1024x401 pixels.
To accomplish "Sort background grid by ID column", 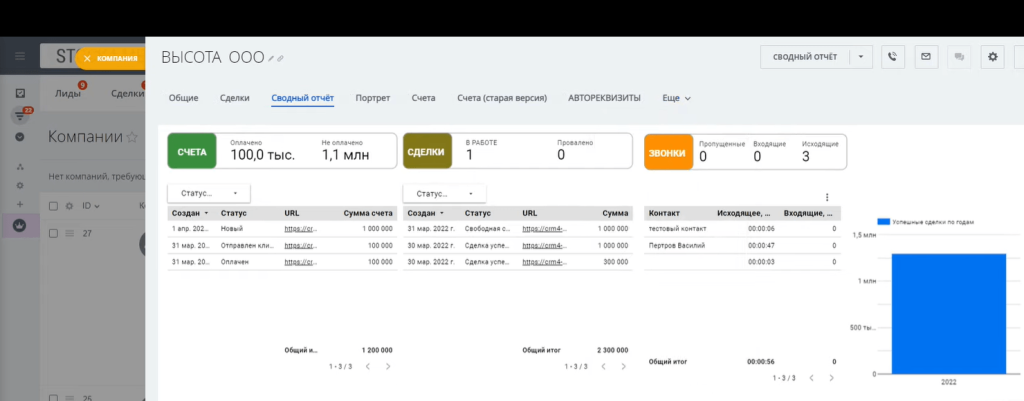I will (91, 206).
